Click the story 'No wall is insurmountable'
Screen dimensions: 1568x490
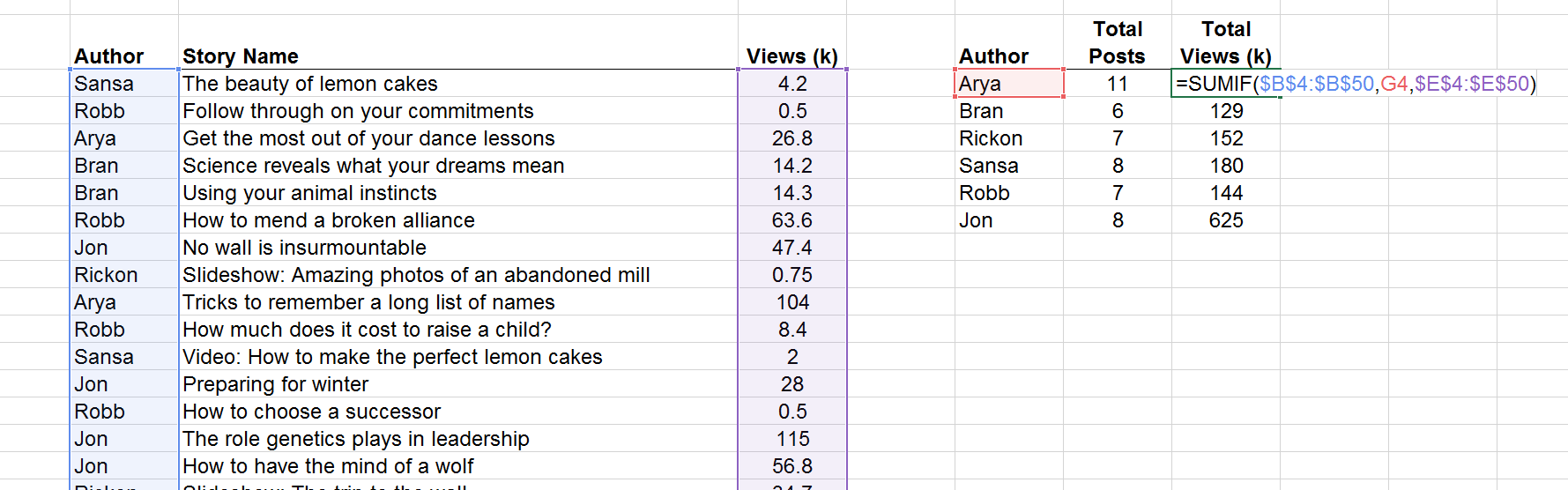457,248
